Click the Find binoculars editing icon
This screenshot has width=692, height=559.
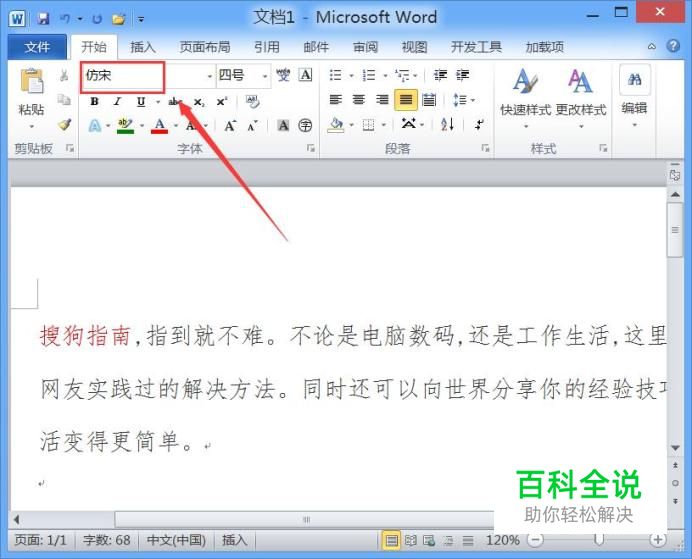click(635, 80)
